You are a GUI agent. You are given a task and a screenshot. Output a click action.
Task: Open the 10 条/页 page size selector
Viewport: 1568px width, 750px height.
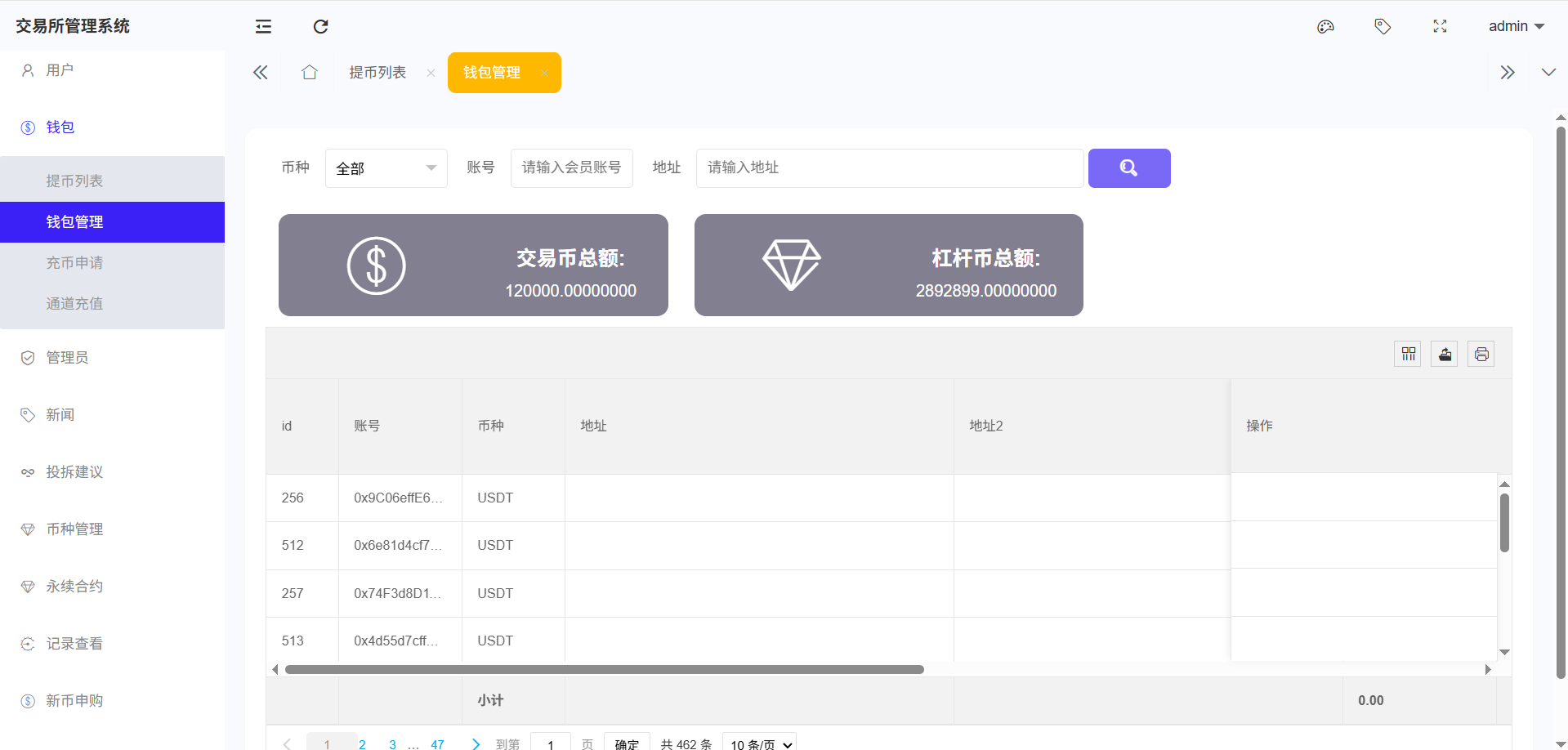760,743
